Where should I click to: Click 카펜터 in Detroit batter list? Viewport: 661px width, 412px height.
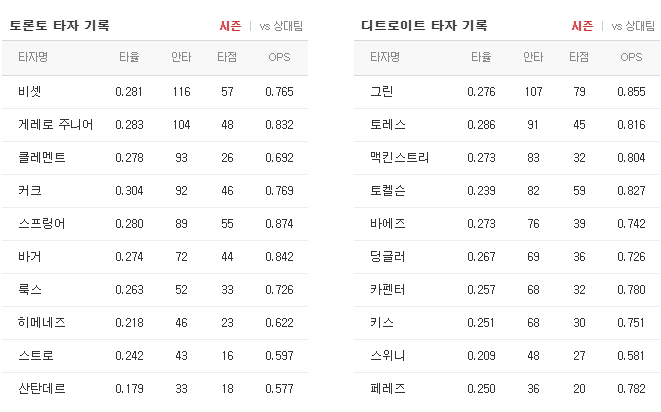tap(388, 290)
